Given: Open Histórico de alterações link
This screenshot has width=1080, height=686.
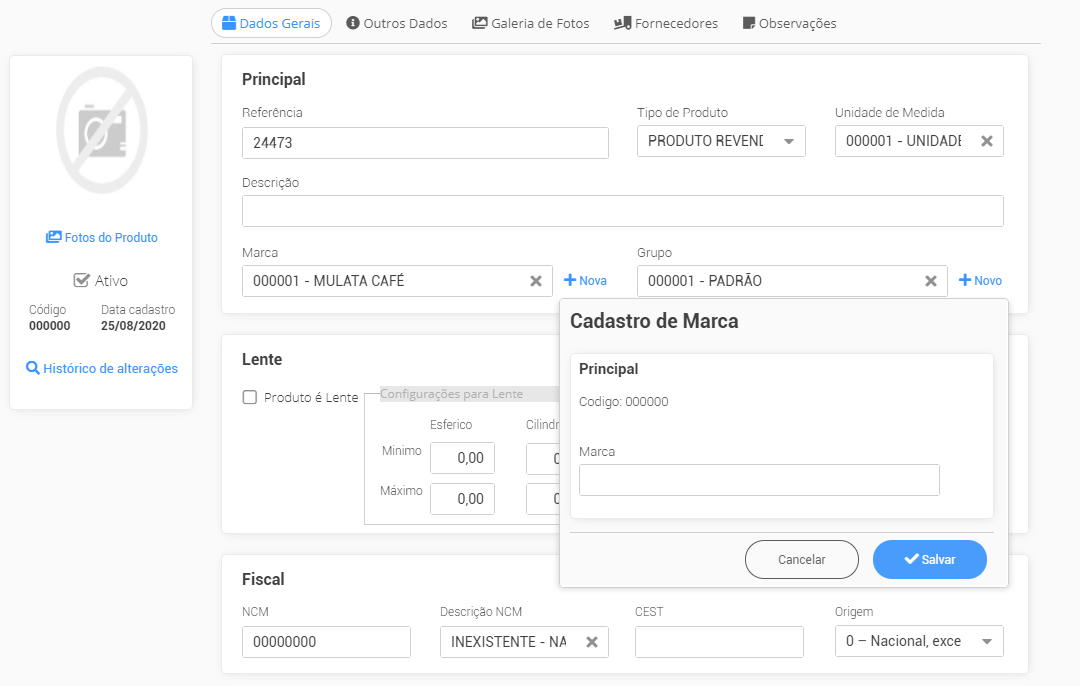Looking at the screenshot, I should pyautogui.click(x=102, y=368).
